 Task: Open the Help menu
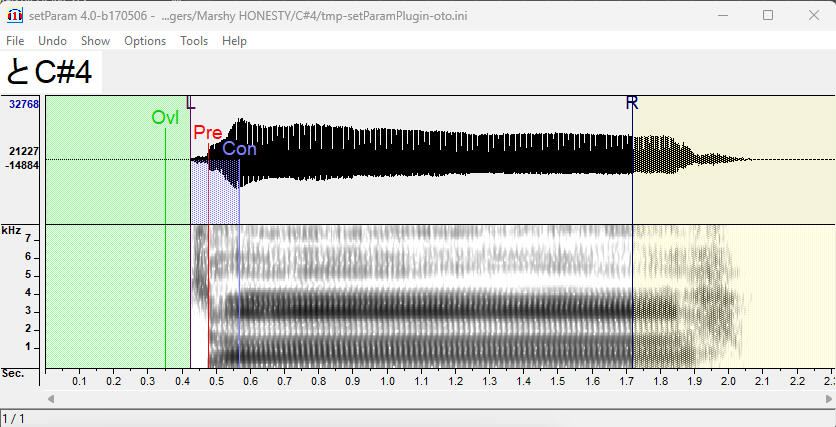234,41
